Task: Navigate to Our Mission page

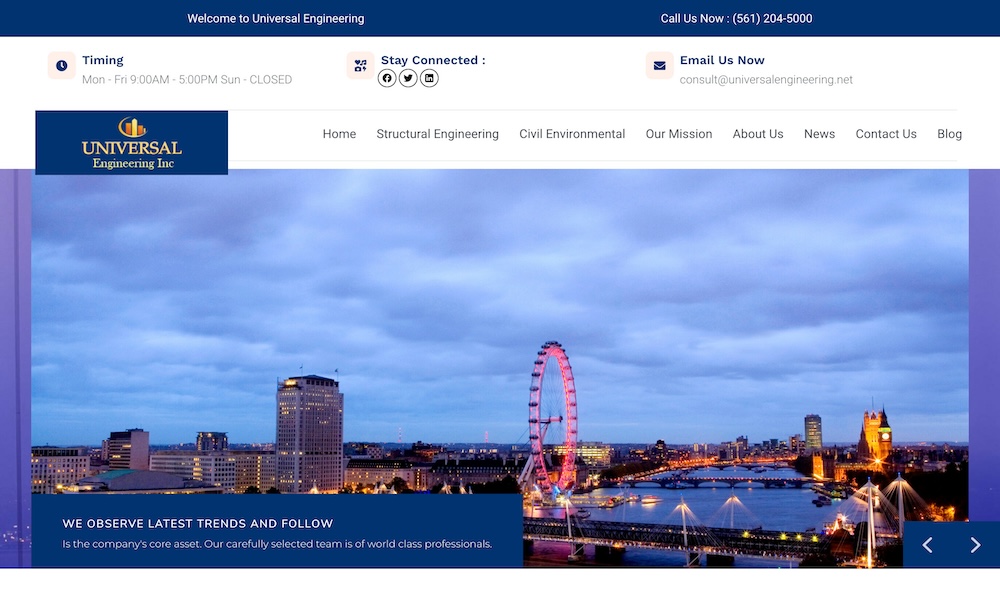Action: 679,134
